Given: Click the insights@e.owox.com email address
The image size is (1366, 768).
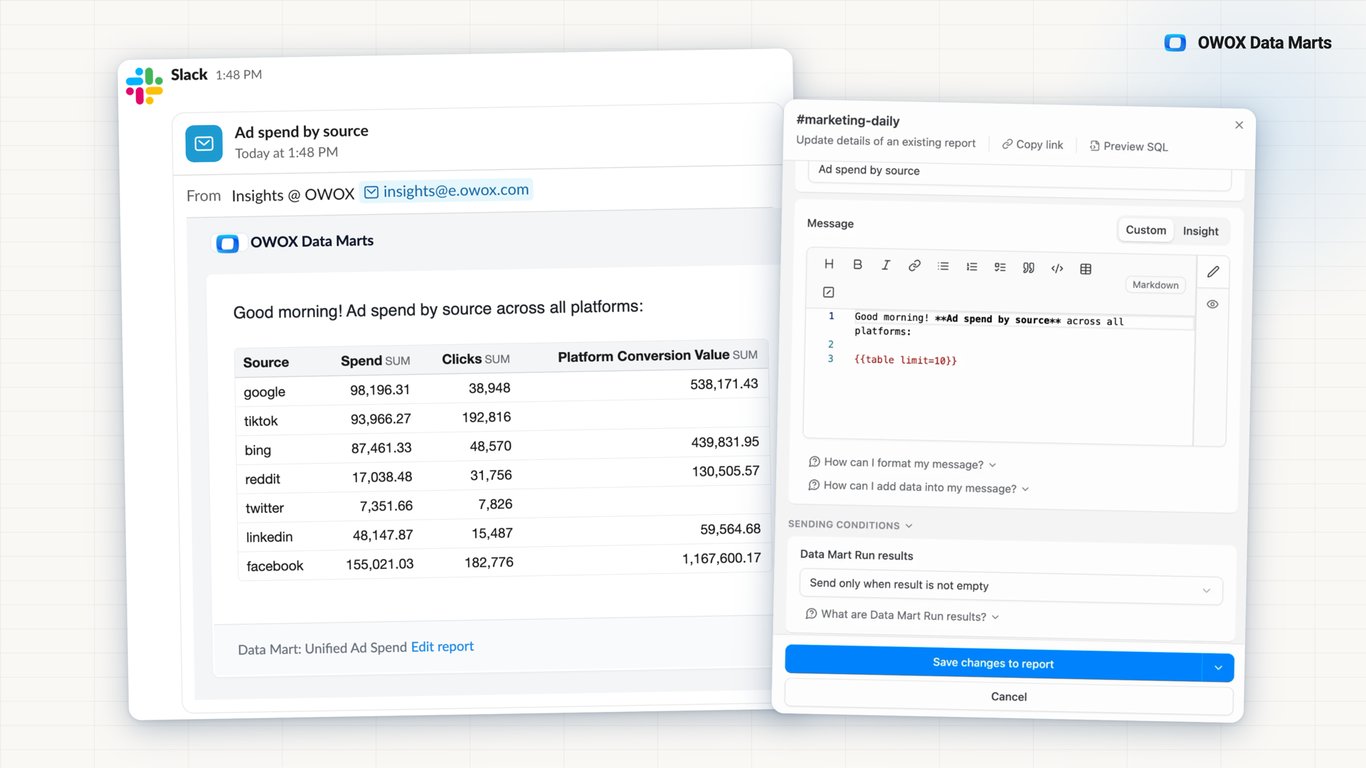Looking at the screenshot, I should coord(447,191).
